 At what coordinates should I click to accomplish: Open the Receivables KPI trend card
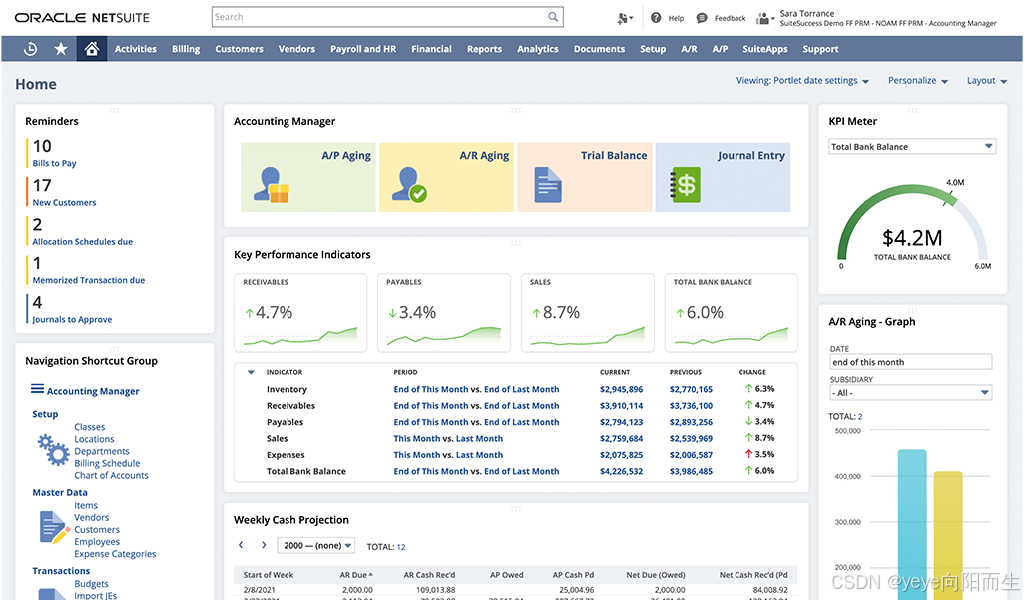click(x=300, y=313)
